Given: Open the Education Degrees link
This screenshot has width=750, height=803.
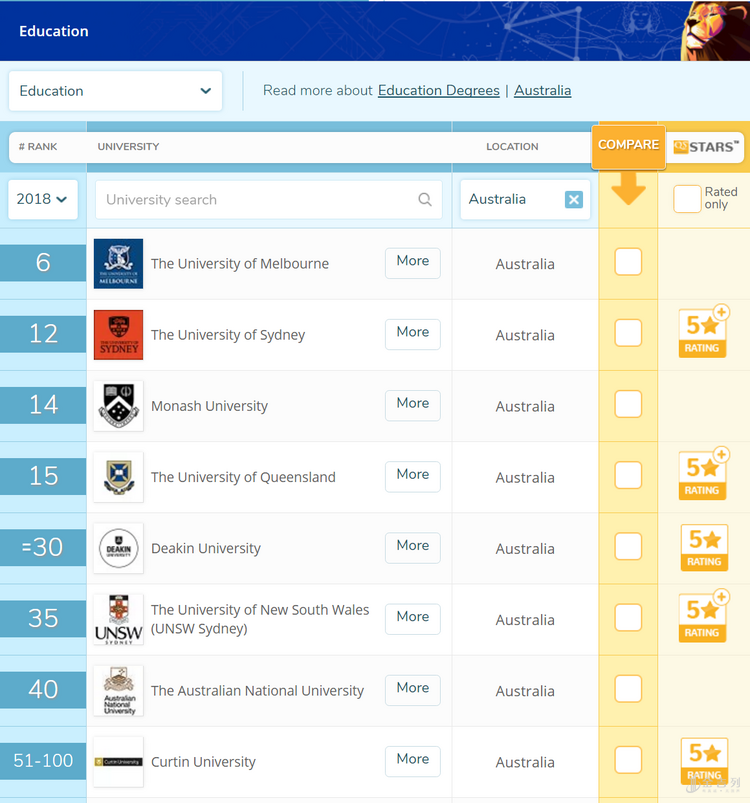Looking at the screenshot, I should [x=439, y=91].
